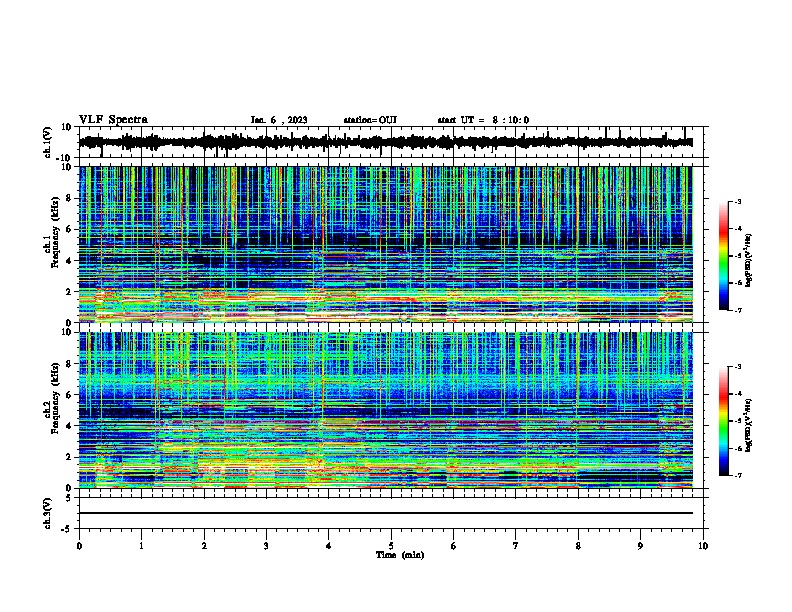Click the "Time (min)" axis label
The image size is (792, 612).
coord(400,555)
